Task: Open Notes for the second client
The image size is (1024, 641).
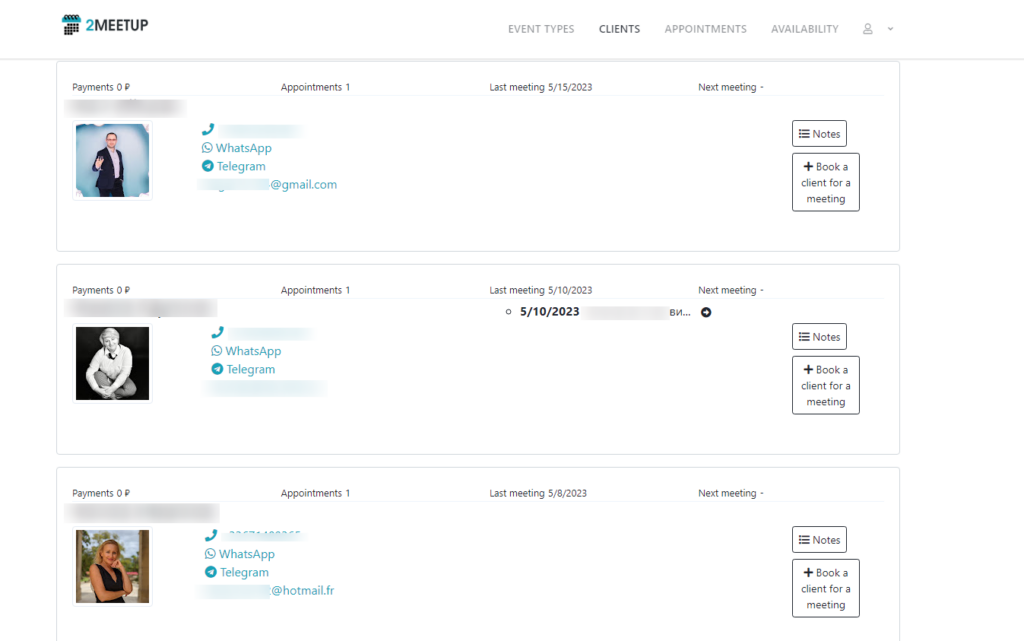Action: 819,336
